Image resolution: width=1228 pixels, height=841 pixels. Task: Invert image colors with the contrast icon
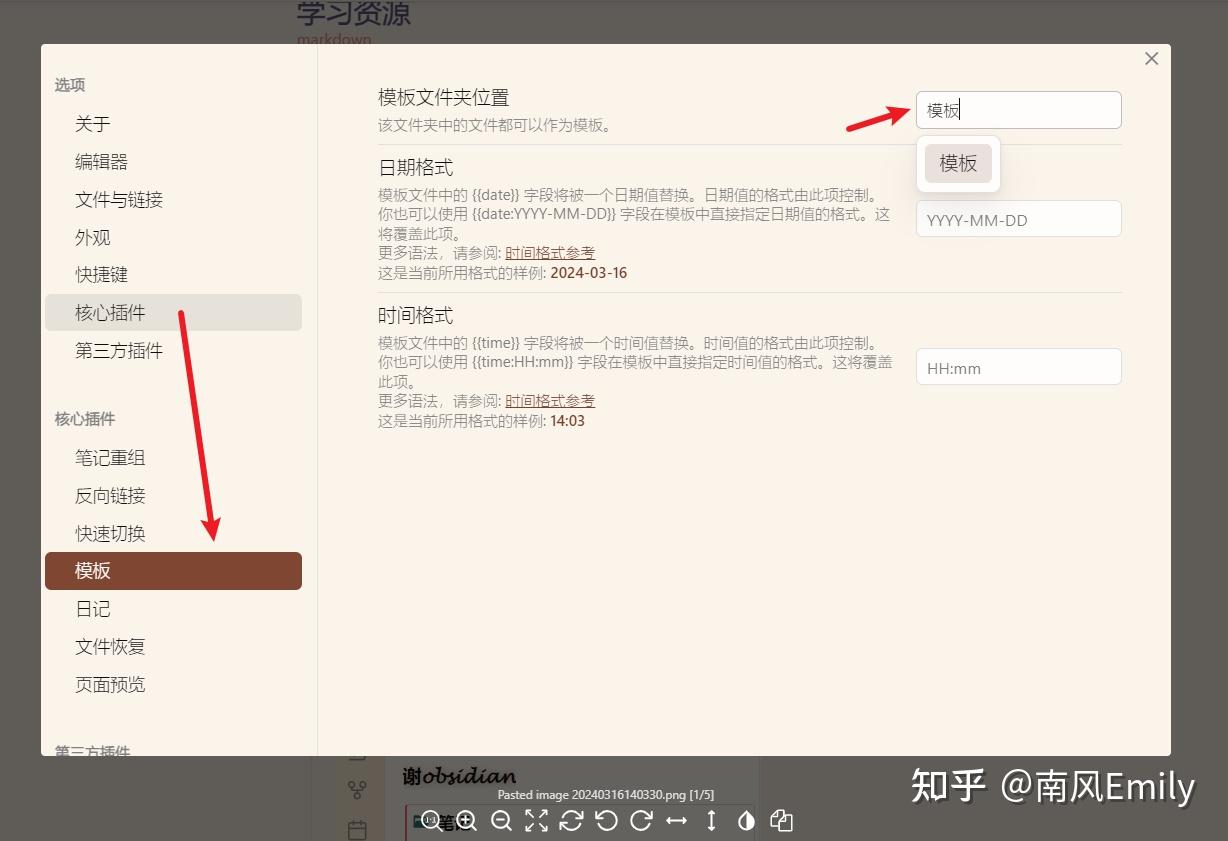tap(746, 822)
